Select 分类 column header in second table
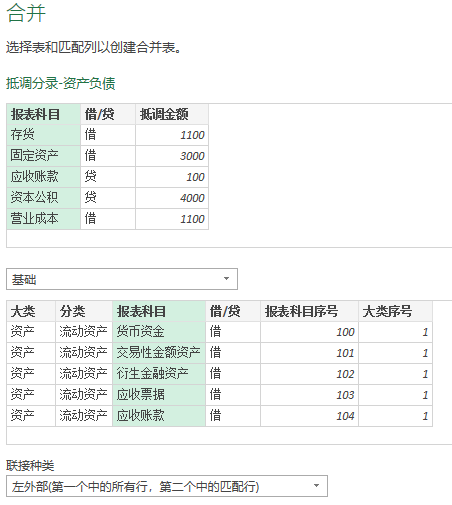This screenshot has height=505, width=452. click(84, 311)
